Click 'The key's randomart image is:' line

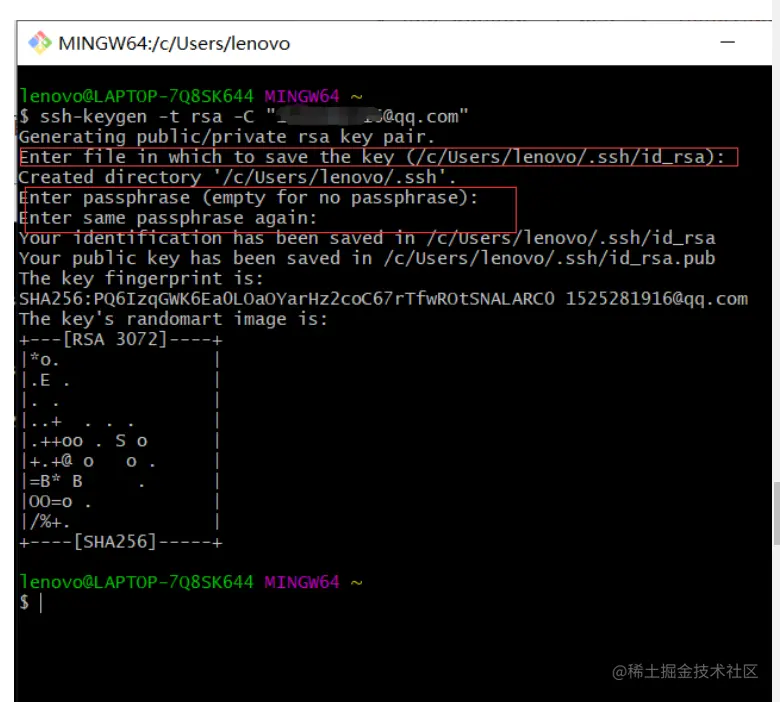click(x=174, y=319)
